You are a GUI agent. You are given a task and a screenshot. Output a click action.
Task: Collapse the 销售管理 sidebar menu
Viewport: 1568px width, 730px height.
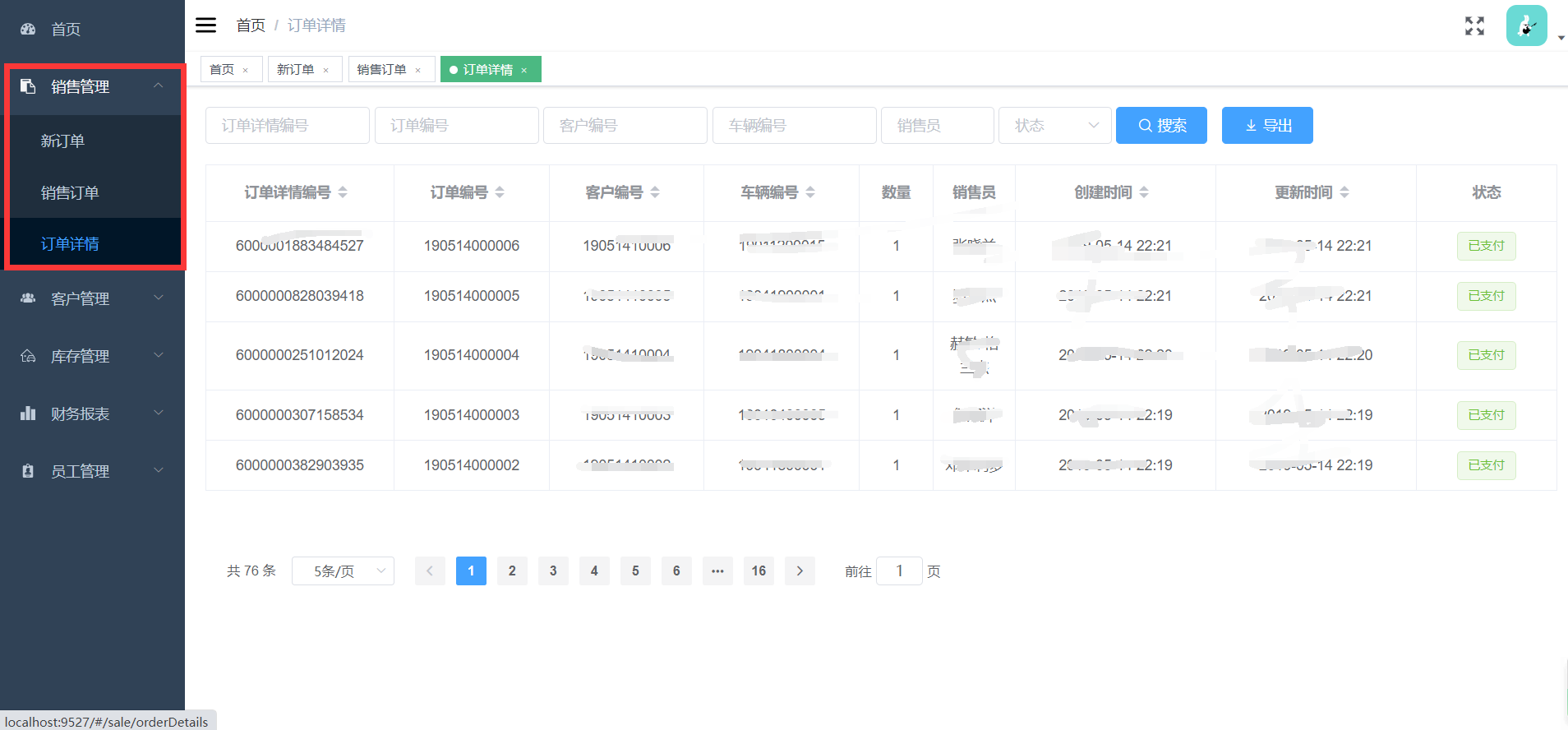94,86
